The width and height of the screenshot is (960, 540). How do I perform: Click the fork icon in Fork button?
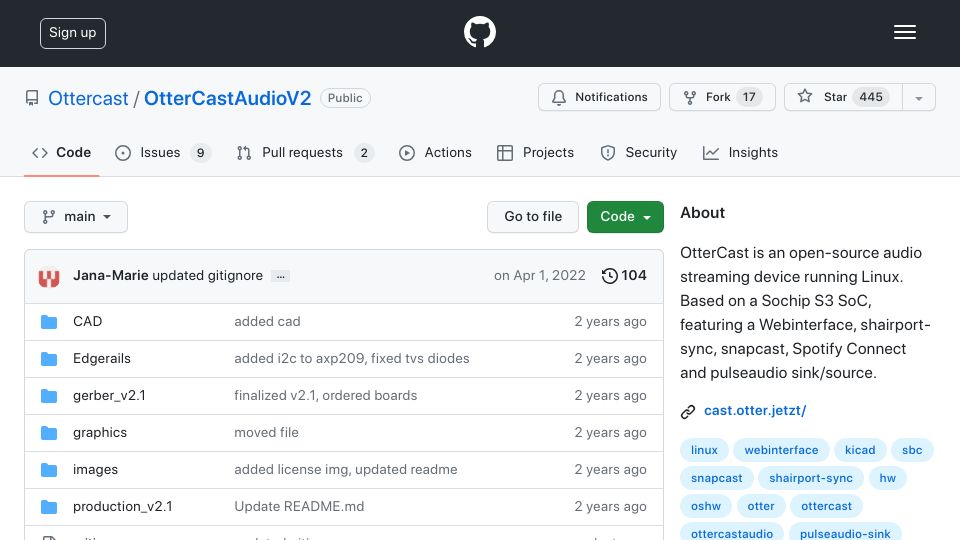pyautogui.click(x=689, y=97)
